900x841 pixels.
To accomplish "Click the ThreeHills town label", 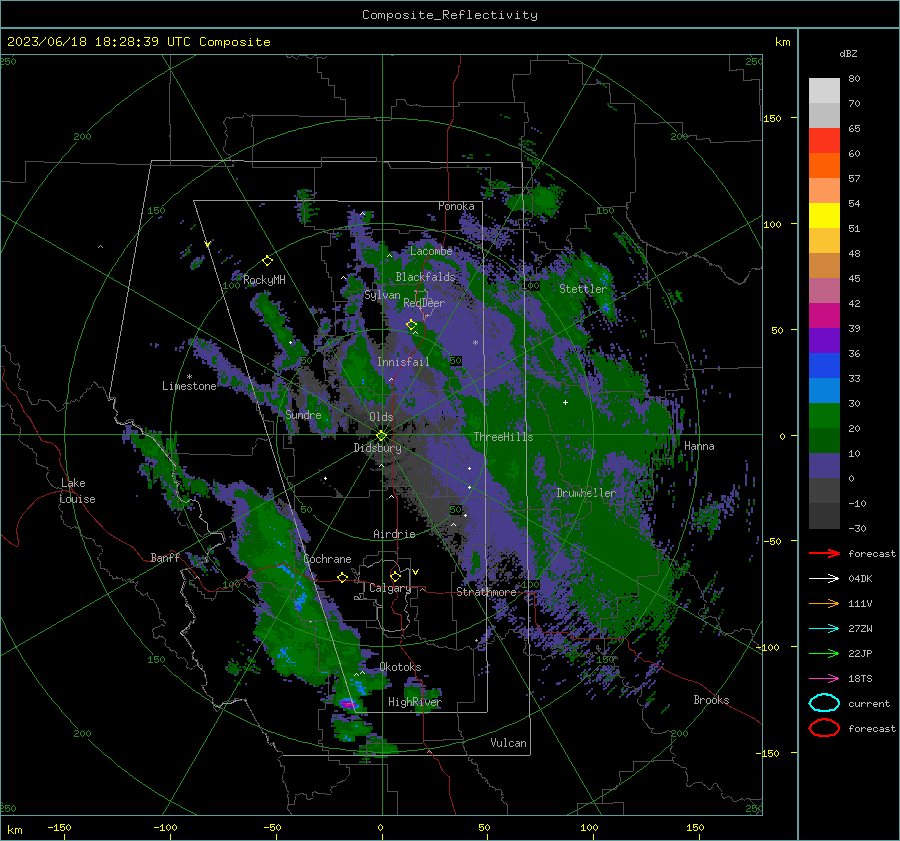I will [x=503, y=437].
